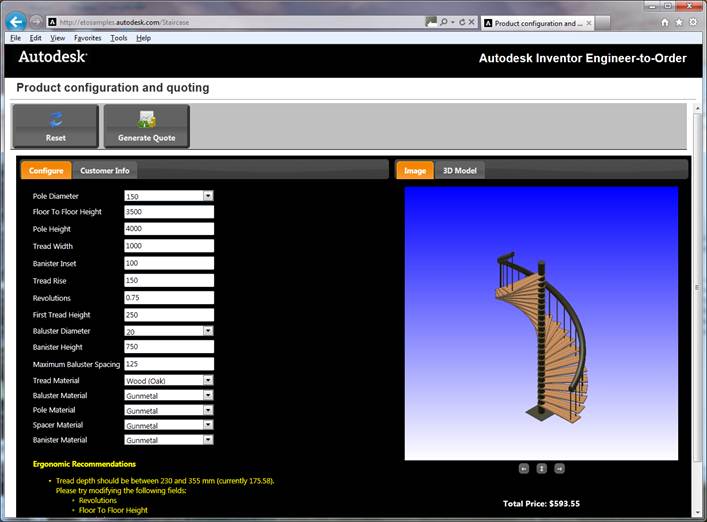Open the browser Tools gear icon
This screenshot has height=522, width=707.
coord(693,22)
